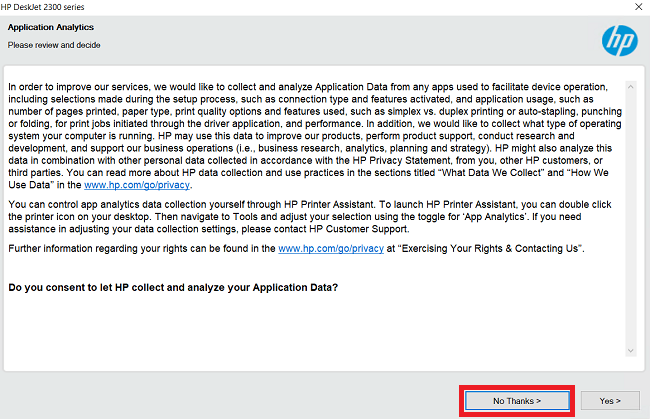Decline data collection with No Thanks button
This screenshot has width=650, height=419.
(516, 400)
